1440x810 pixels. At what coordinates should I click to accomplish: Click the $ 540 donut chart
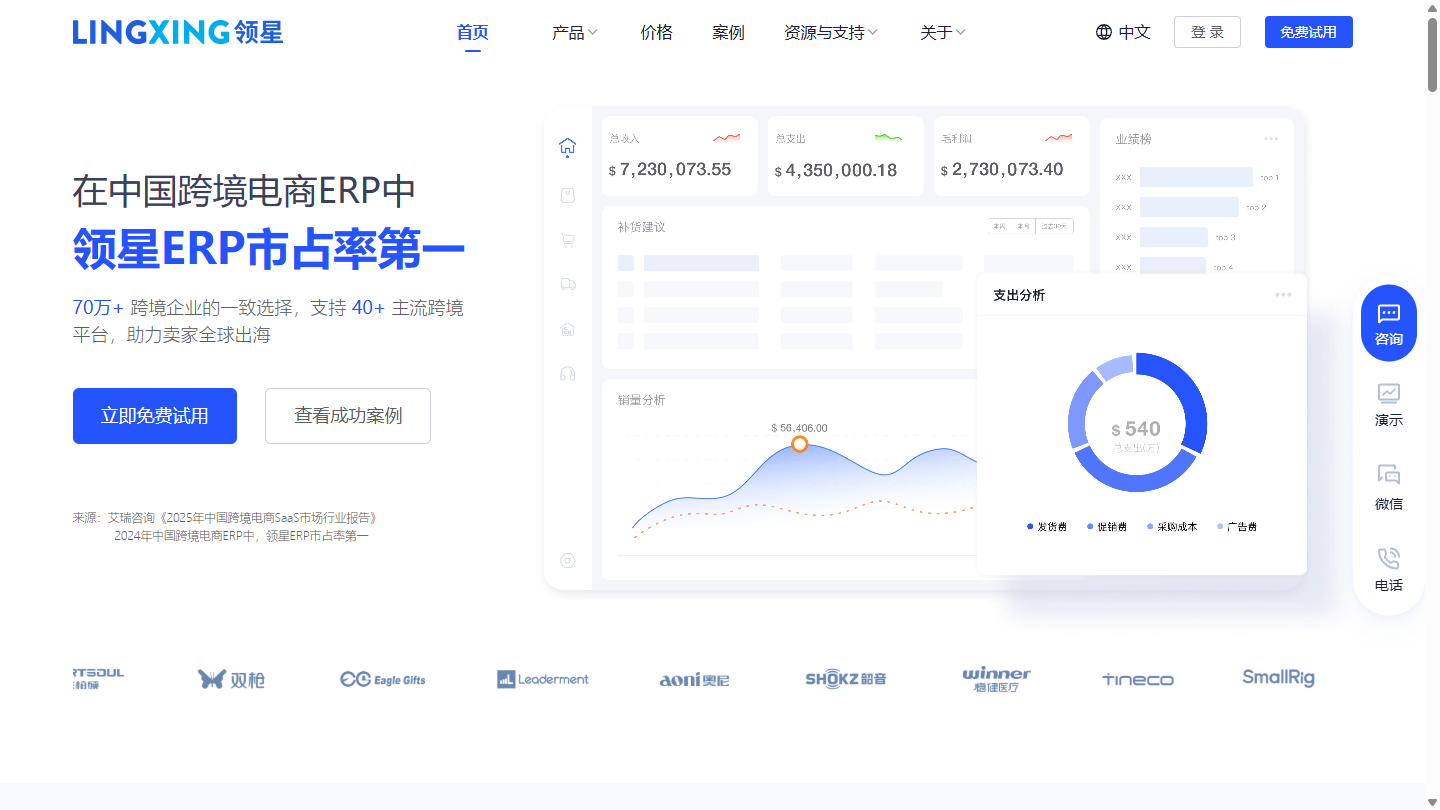click(1137, 422)
